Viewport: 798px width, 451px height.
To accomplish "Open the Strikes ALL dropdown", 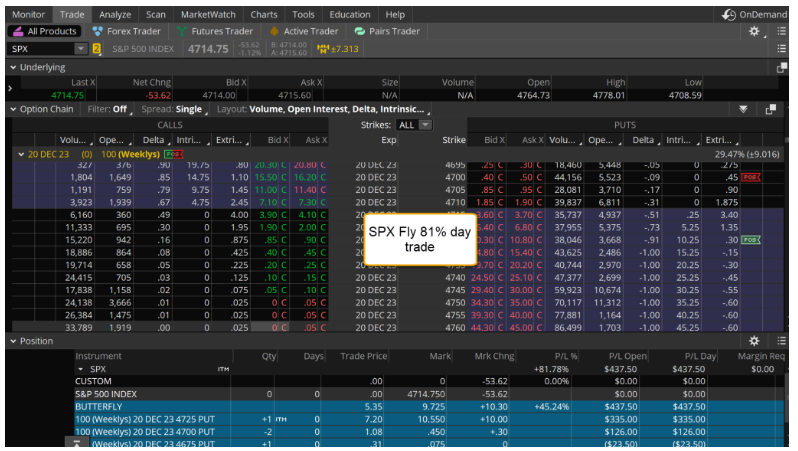I will pyautogui.click(x=425, y=125).
